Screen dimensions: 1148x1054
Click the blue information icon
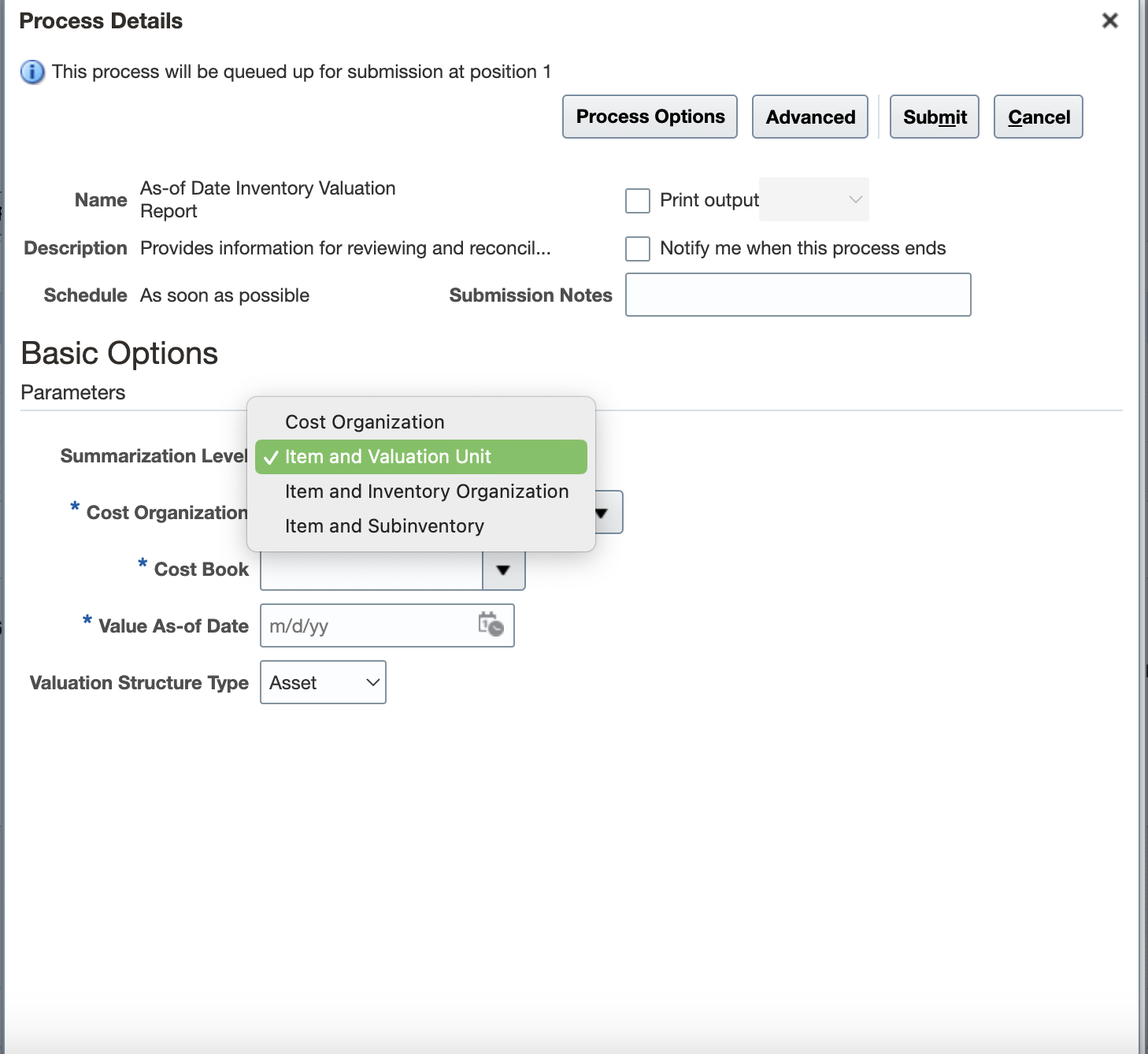pos(32,72)
